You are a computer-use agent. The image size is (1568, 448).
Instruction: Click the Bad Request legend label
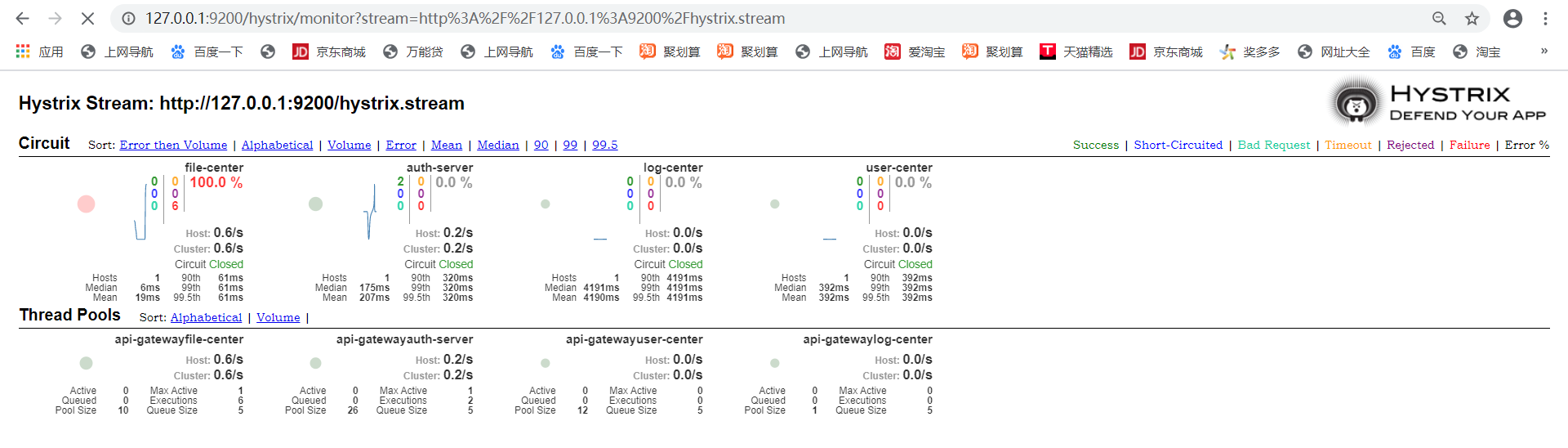tap(1274, 145)
